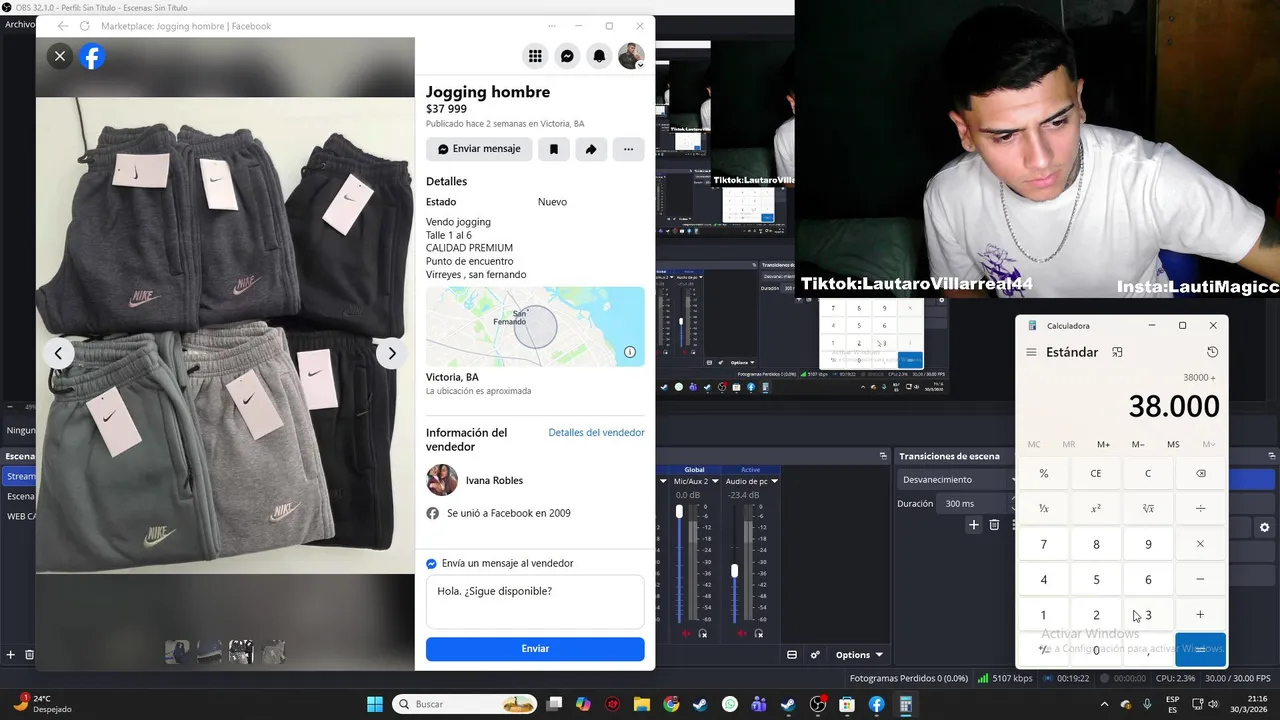This screenshot has height=720, width=1280.
Task: Click the calculator multiply key
Action: point(1200,544)
